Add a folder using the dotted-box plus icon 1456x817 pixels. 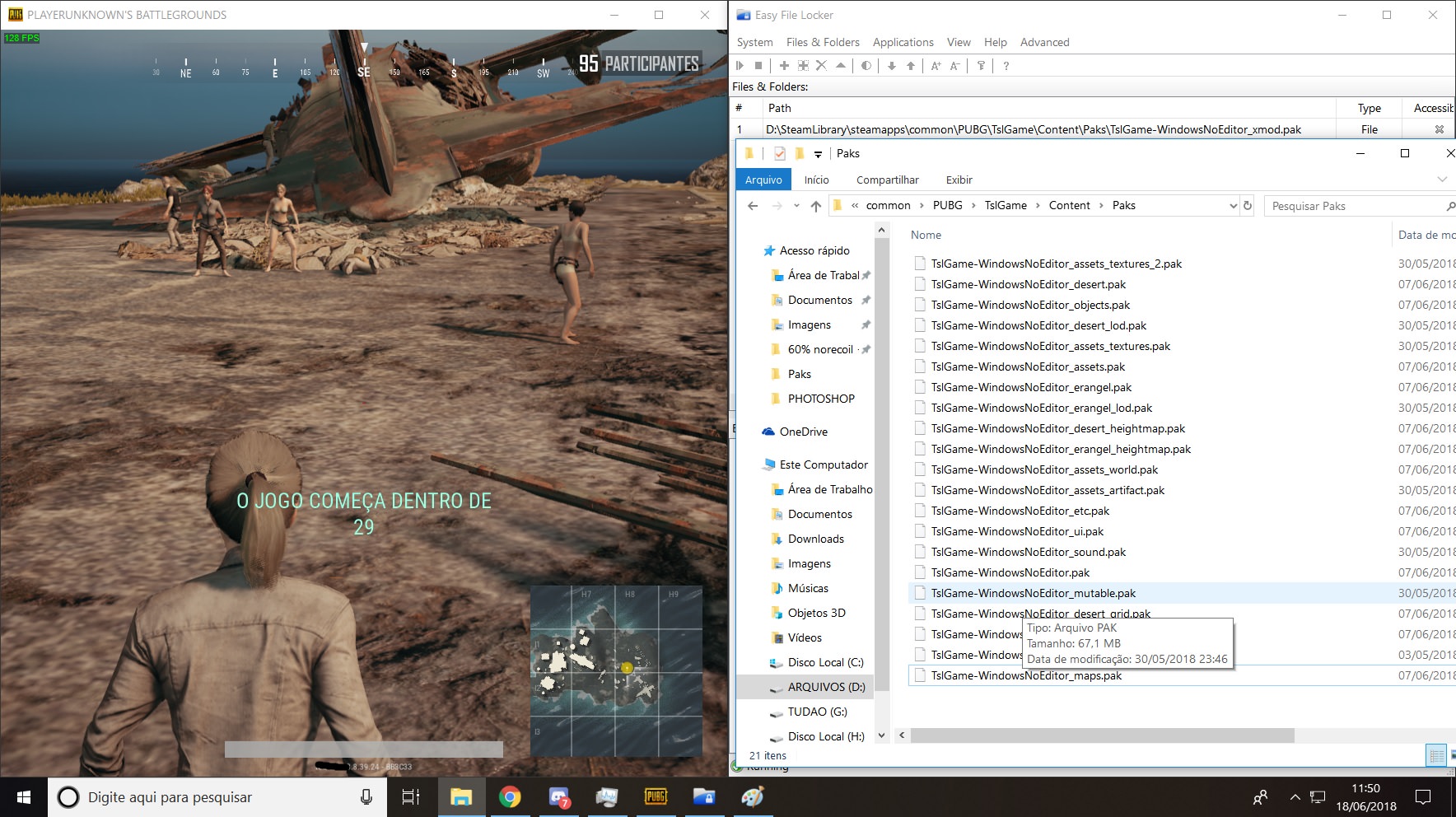[803, 66]
